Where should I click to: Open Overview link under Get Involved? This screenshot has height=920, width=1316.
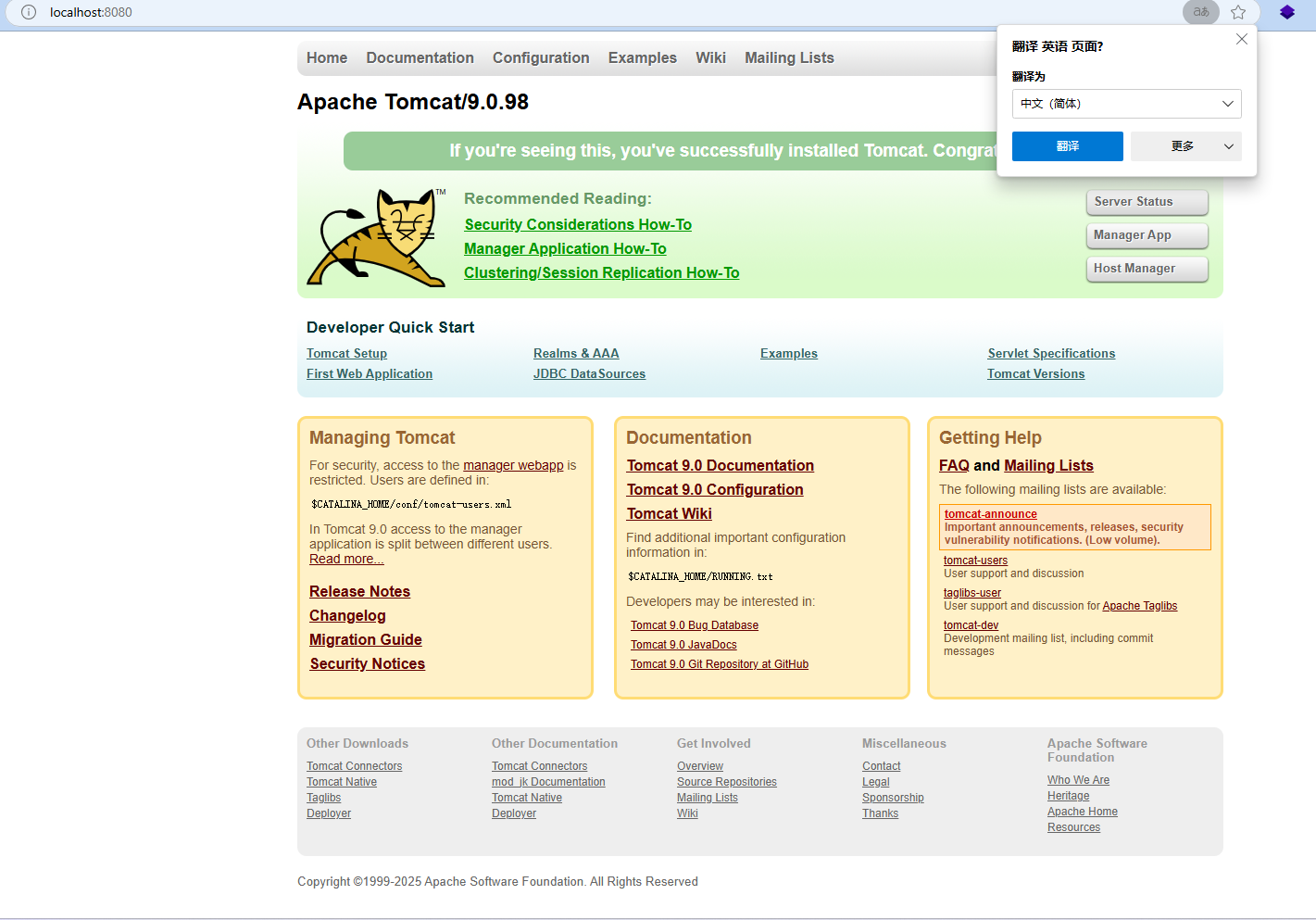[700, 766]
